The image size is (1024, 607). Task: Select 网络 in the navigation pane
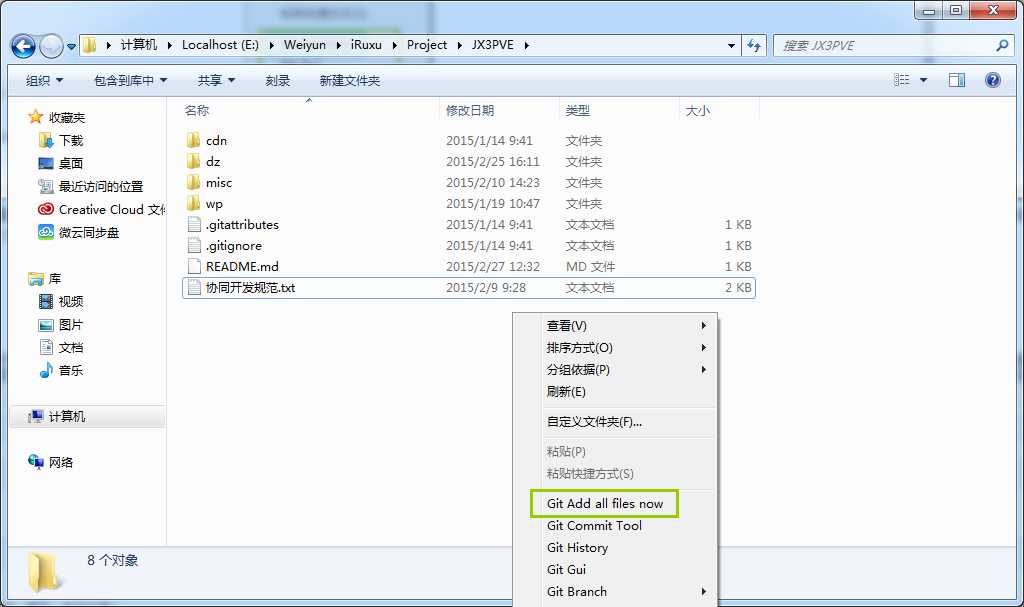pos(61,463)
